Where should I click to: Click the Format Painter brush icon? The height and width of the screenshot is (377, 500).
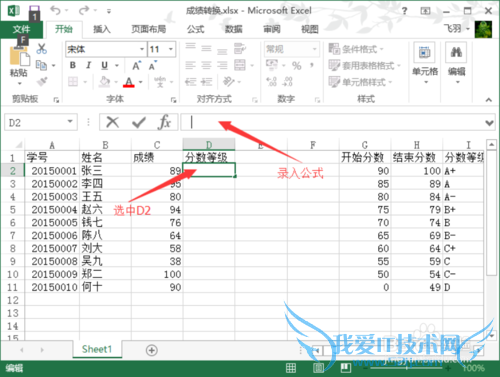click(42, 81)
